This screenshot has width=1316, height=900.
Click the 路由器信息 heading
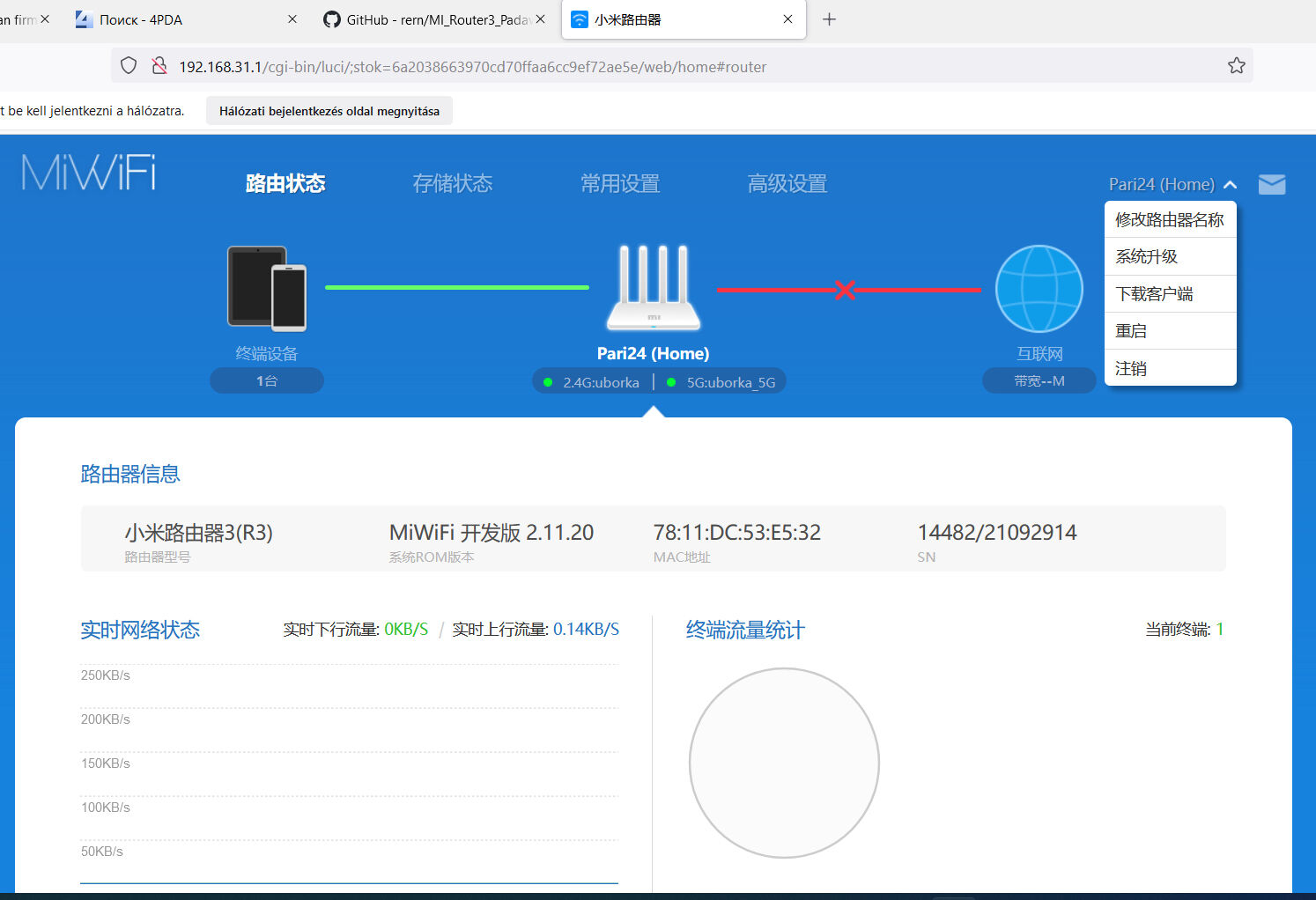click(x=130, y=474)
